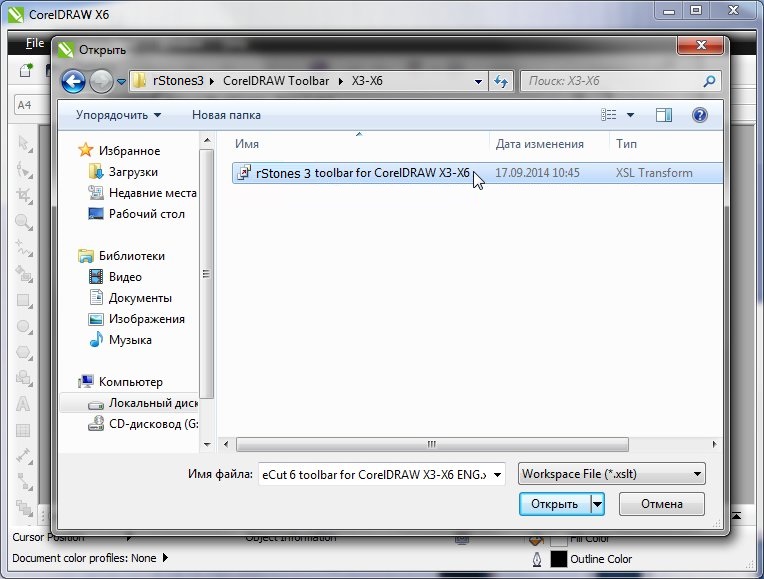Select the CorelDRAW Toolbar path segment

point(276,81)
